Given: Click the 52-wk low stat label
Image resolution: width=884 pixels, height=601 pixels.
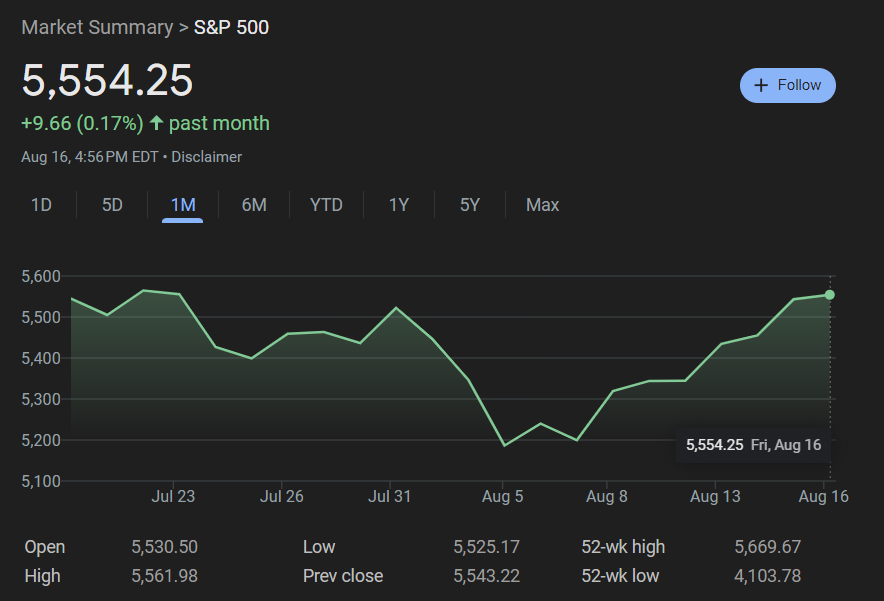Looking at the screenshot, I should coord(620,576).
